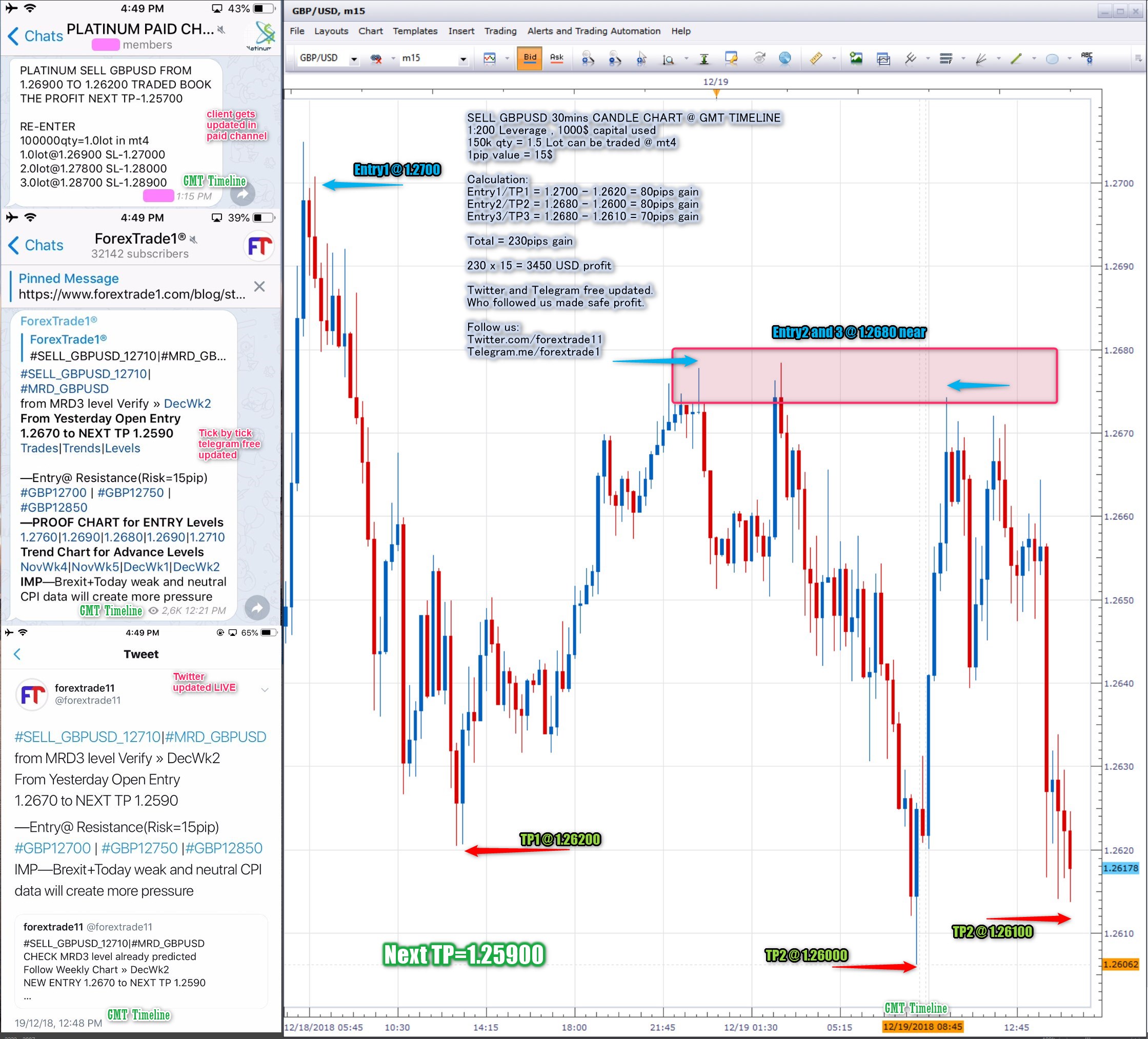This screenshot has width=1148, height=1039.
Task: Open the Platinum channel avatar icon
Action: (x=261, y=36)
